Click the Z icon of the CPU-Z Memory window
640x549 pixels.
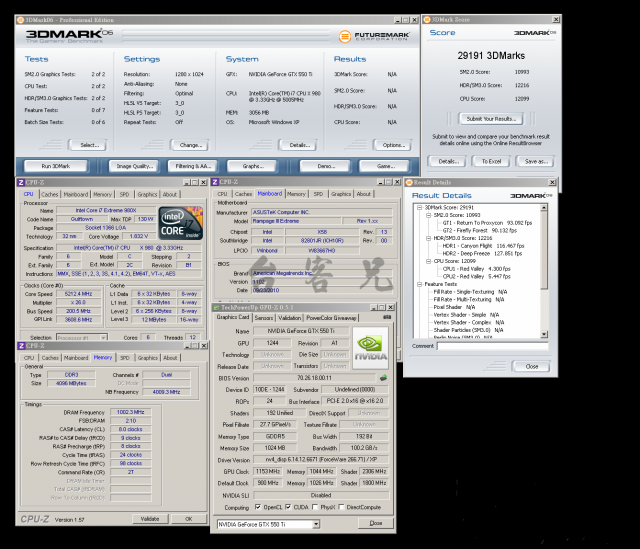[x=21, y=346]
